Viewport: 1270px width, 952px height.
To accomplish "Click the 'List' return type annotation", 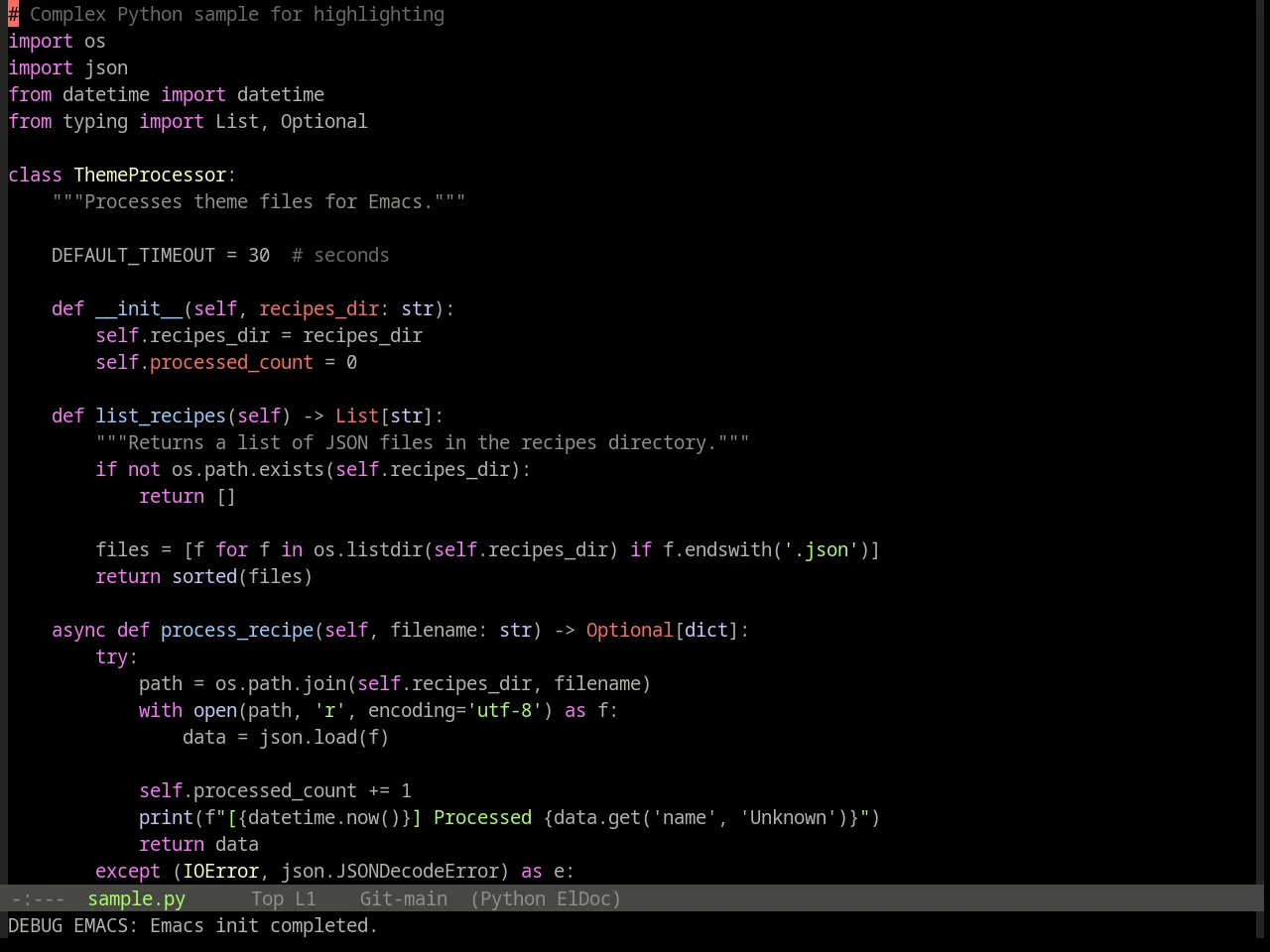I will 356,416.
